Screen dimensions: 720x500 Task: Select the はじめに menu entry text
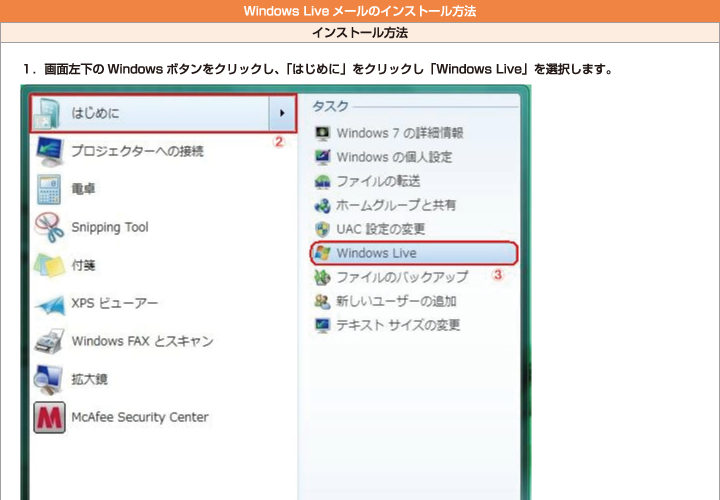(x=96, y=113)
